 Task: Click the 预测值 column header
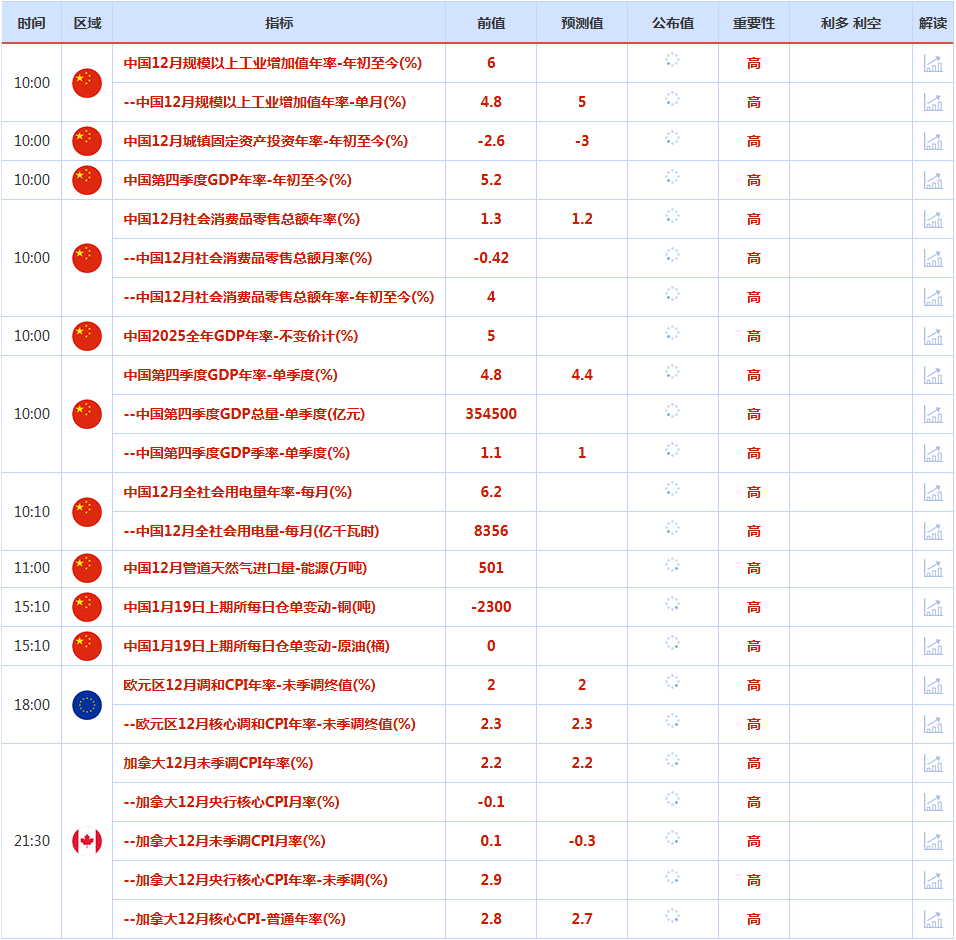582,23
